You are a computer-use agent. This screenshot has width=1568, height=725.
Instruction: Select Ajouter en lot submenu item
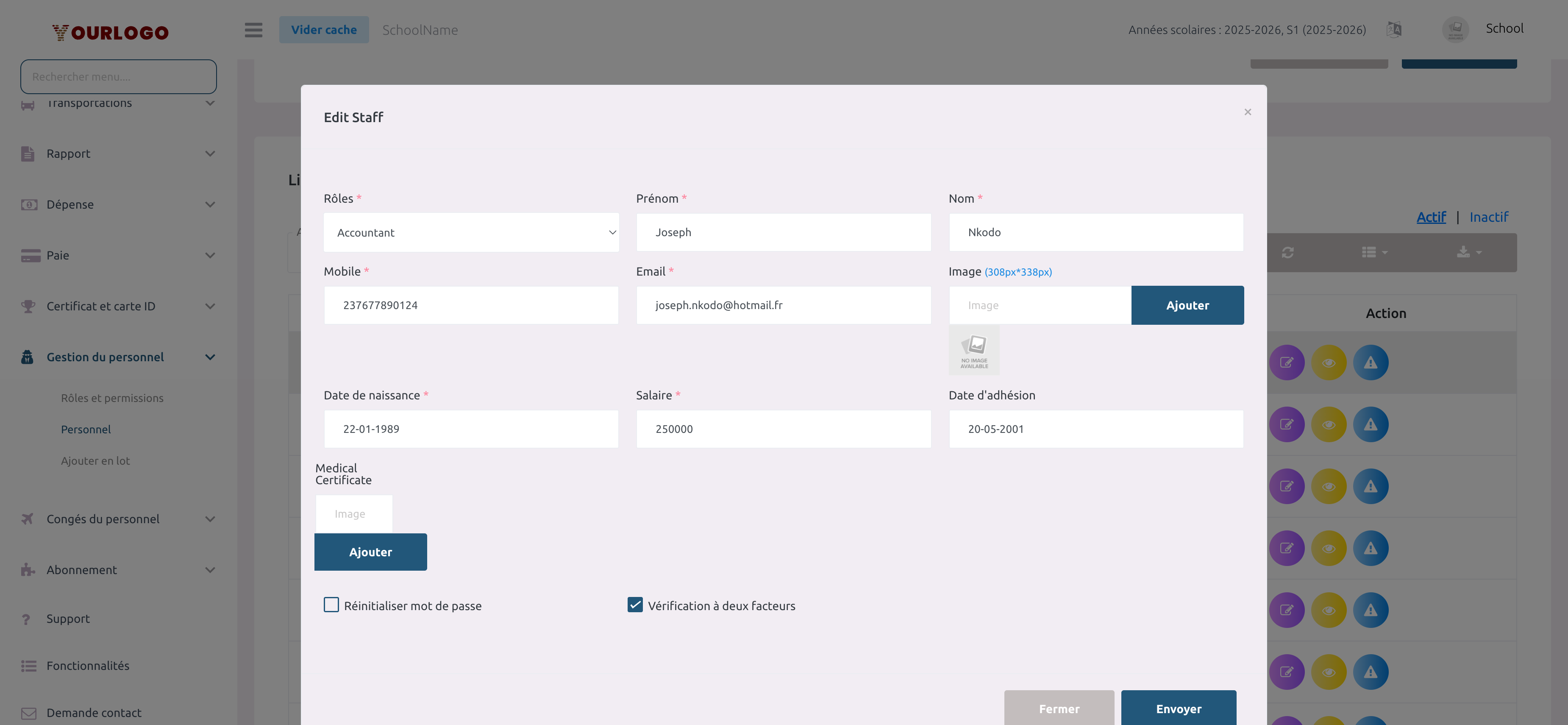click(95, 461)
